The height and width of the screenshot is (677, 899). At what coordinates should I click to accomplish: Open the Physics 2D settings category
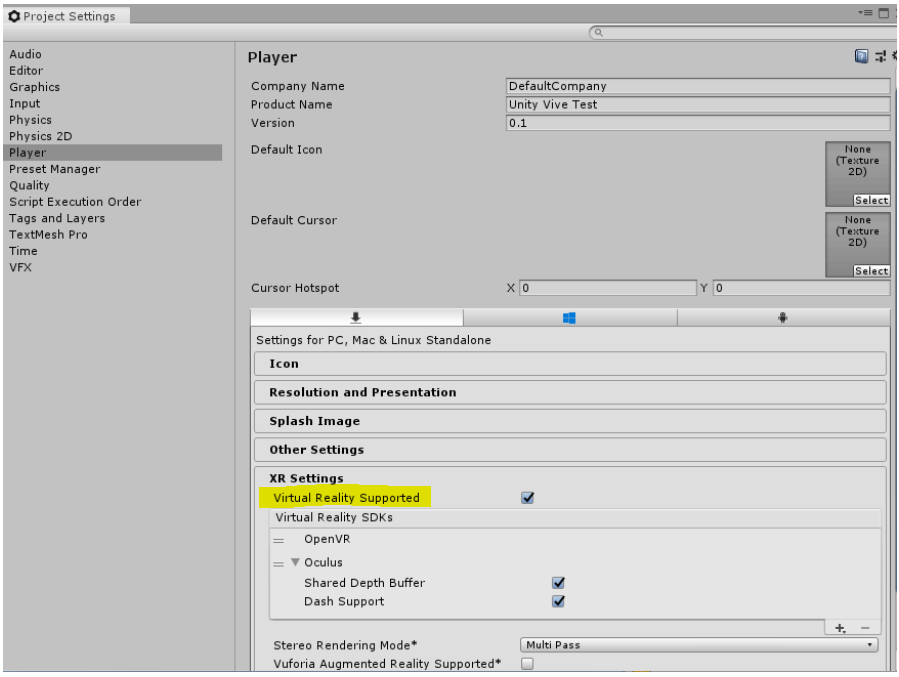point(41,136)
